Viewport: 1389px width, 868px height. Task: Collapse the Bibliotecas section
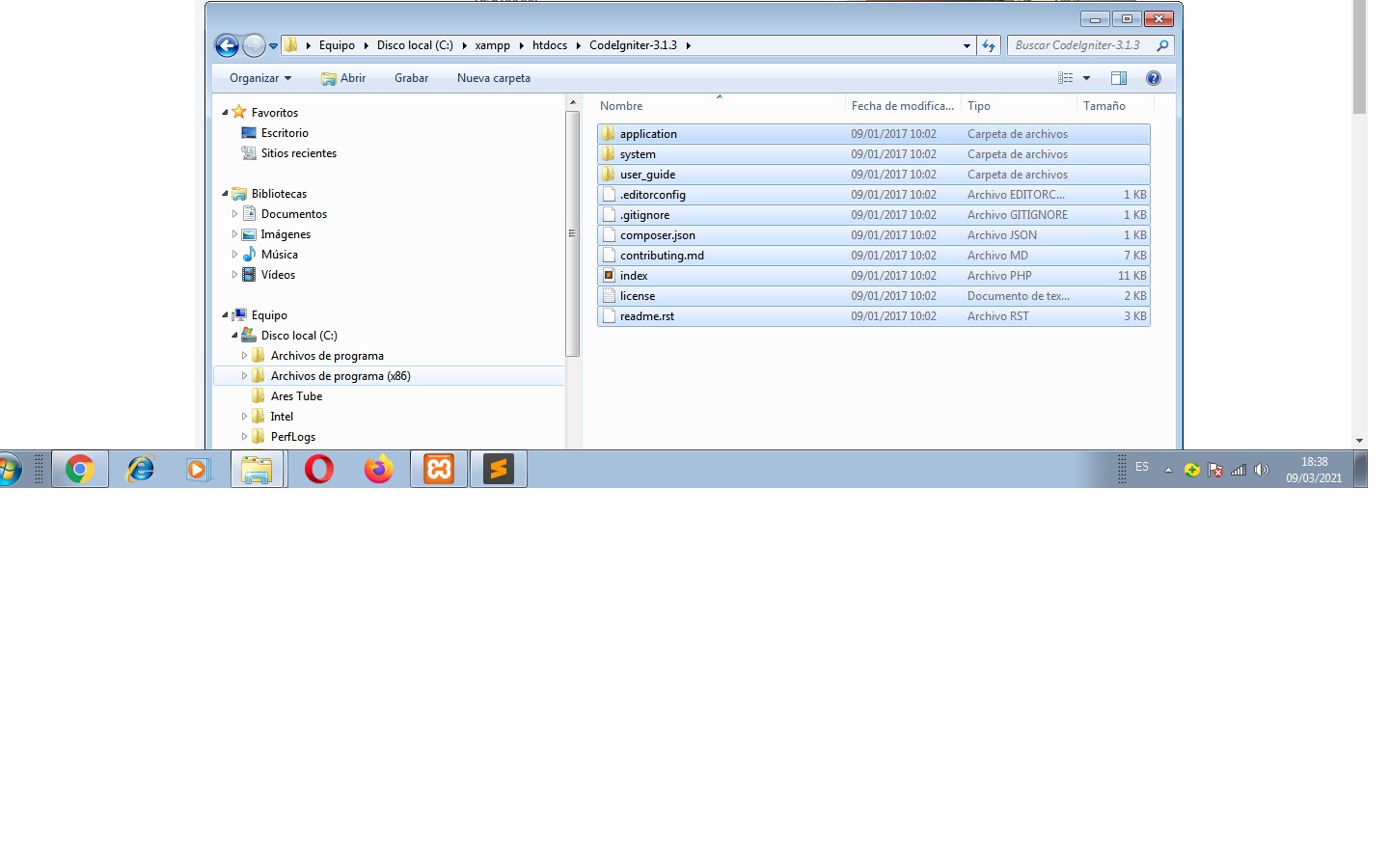[225, 194]
